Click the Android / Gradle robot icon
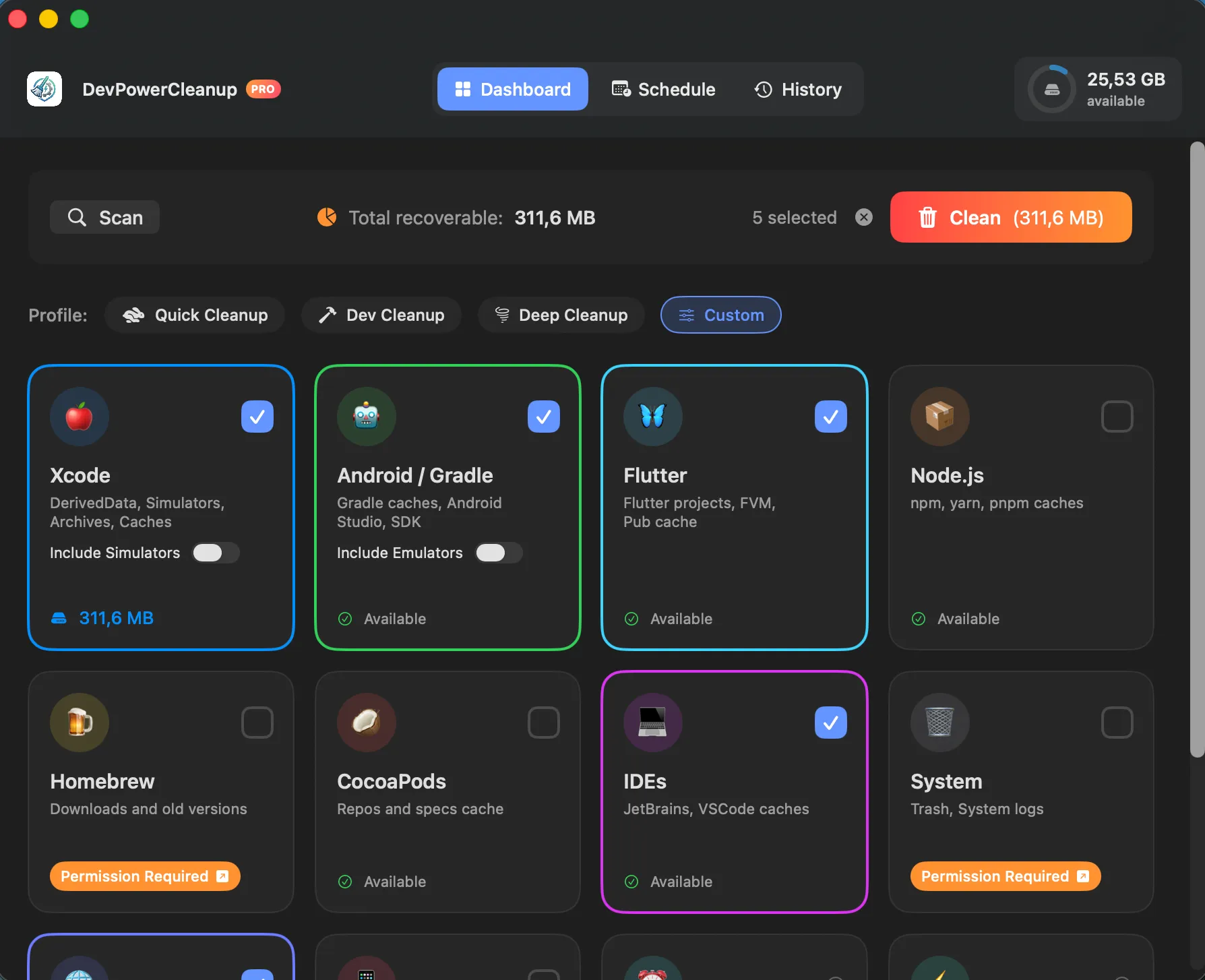Screen dimensions: 1205x980 pos(366,417)
